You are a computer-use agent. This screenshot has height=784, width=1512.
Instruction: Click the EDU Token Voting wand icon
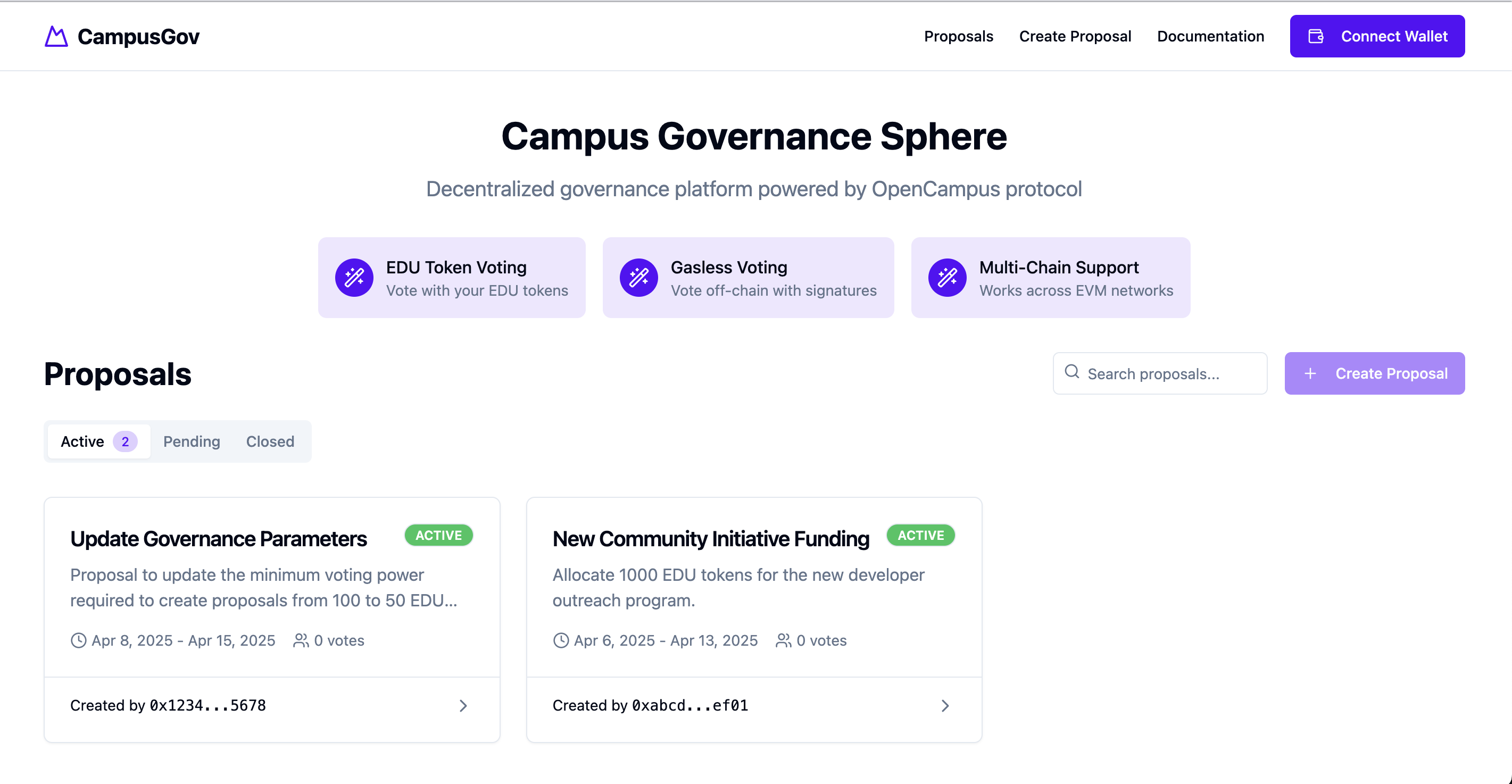(354, 277)
